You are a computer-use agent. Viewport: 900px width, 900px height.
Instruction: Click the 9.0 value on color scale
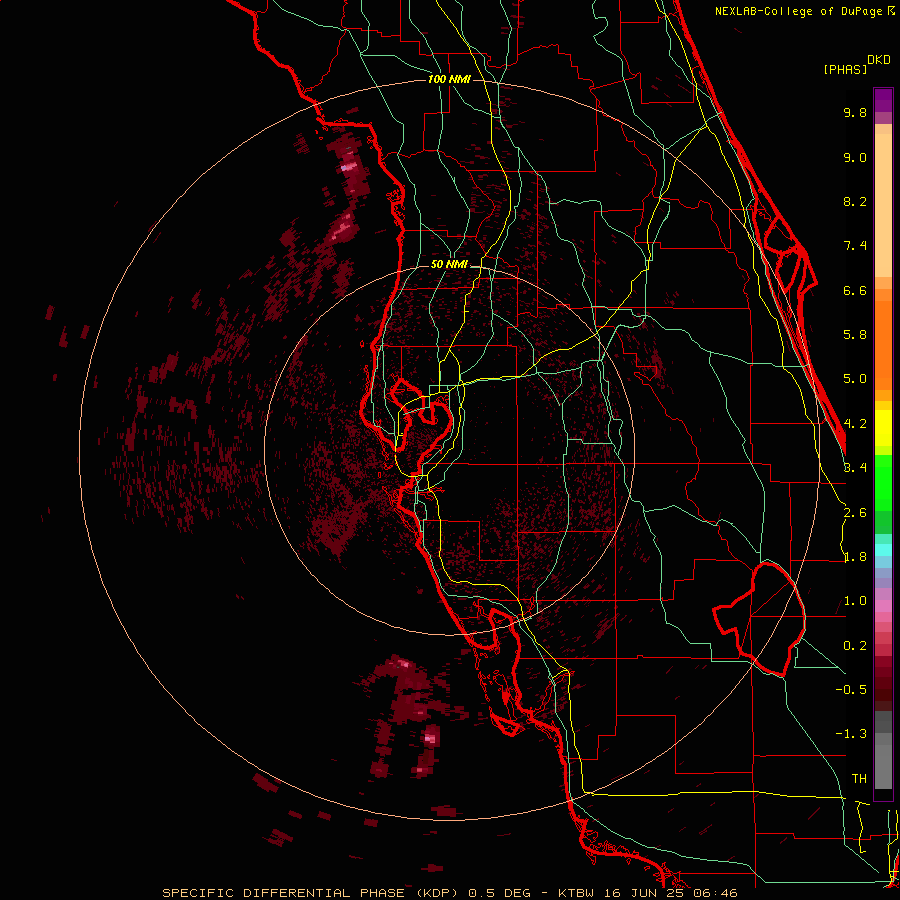coord(855,157)
